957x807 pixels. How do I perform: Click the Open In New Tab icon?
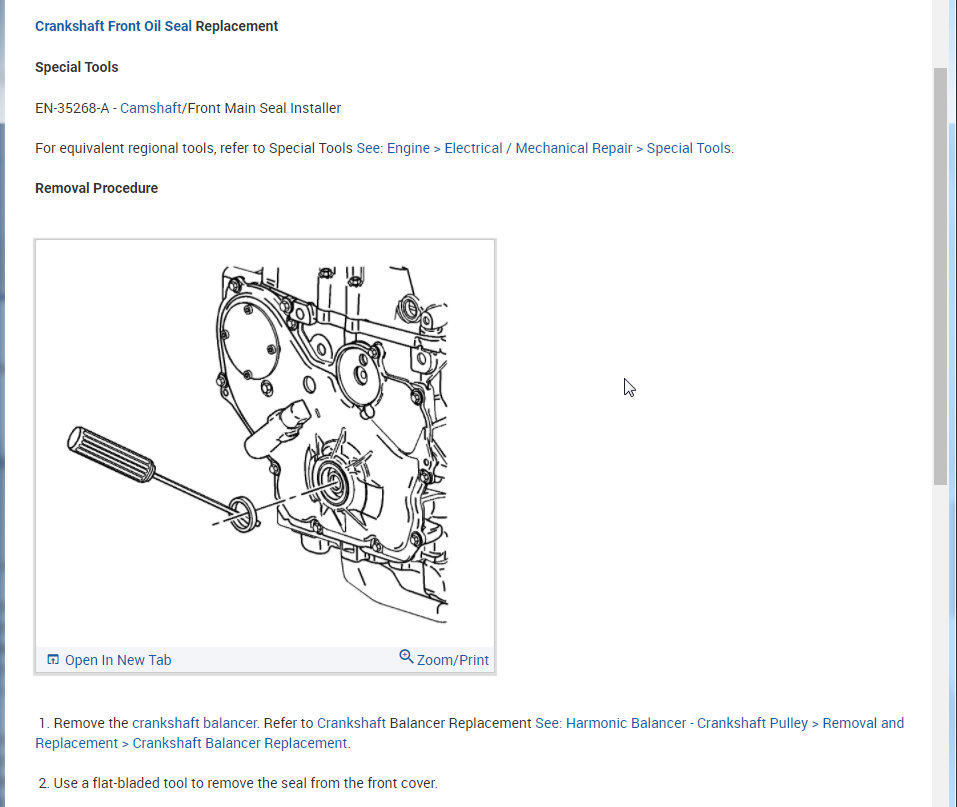(x=53, y=659)
